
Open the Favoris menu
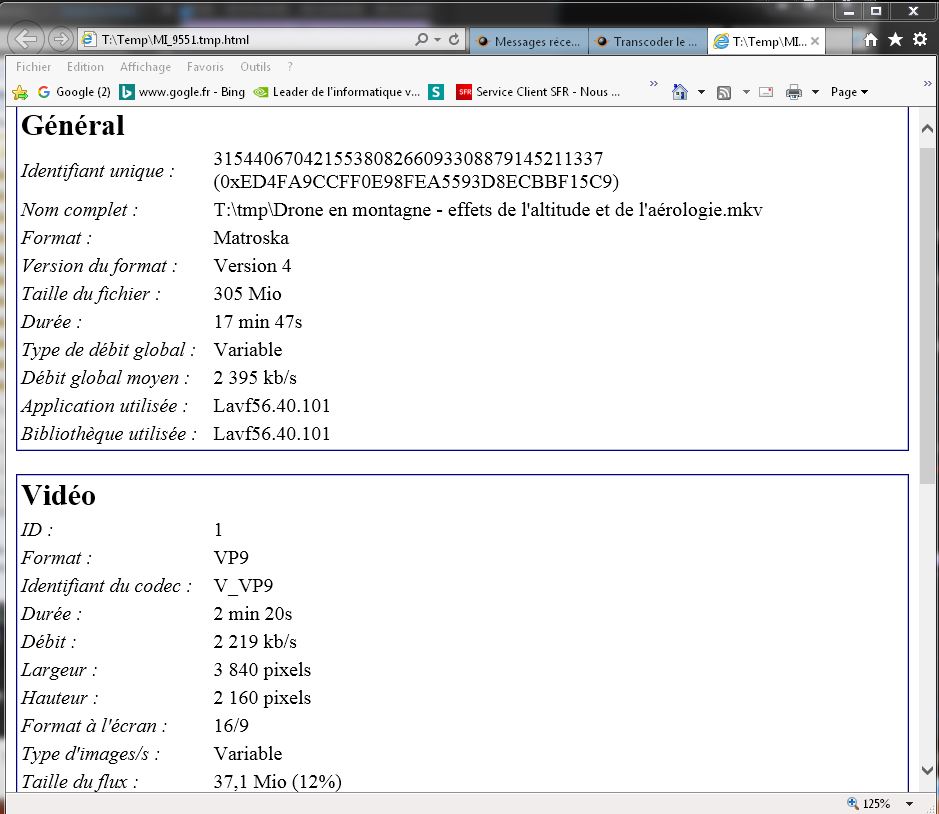click(x=205, y=67)
